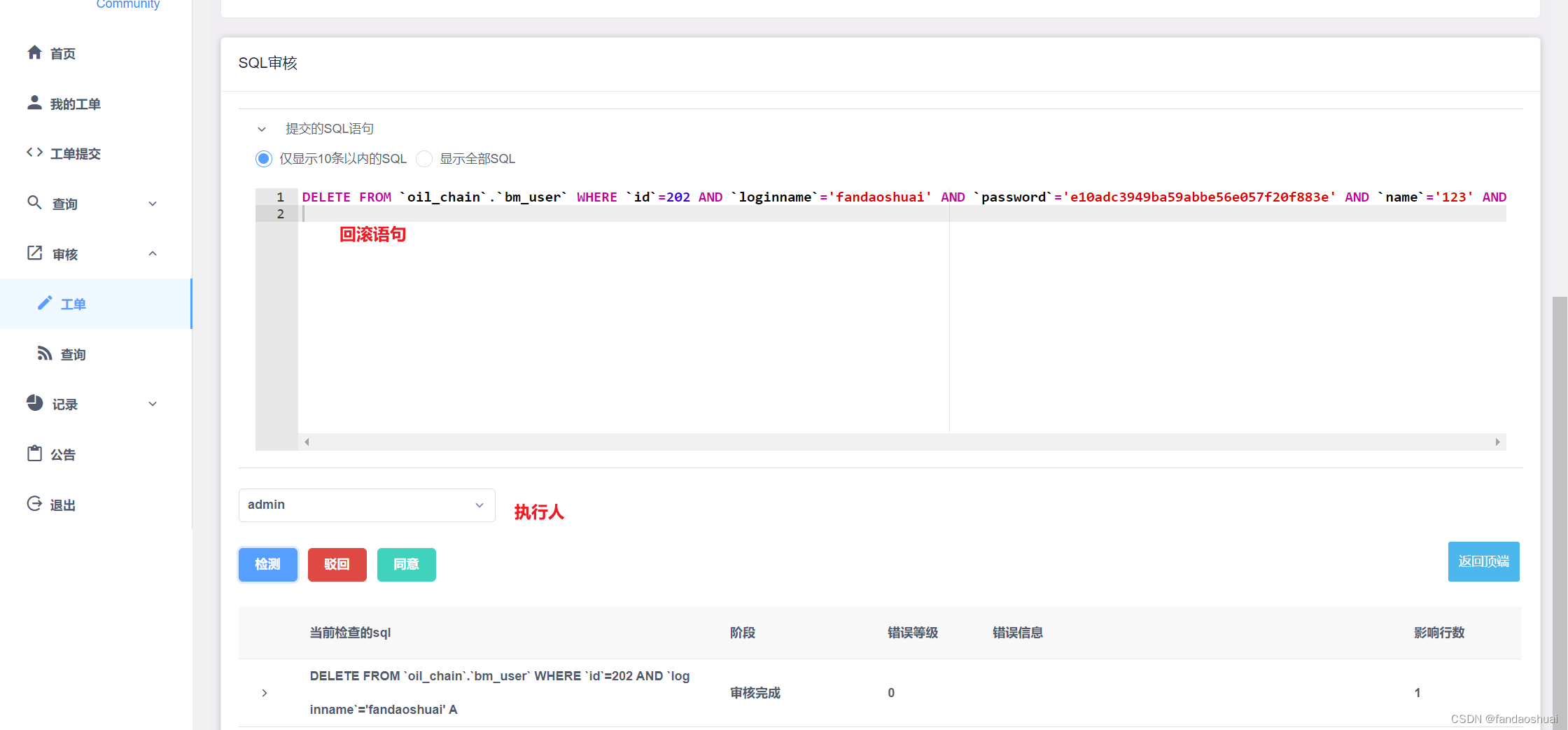Open the Community link at top
Viewport: 1568px width, 730px height.
pos(127,5)
